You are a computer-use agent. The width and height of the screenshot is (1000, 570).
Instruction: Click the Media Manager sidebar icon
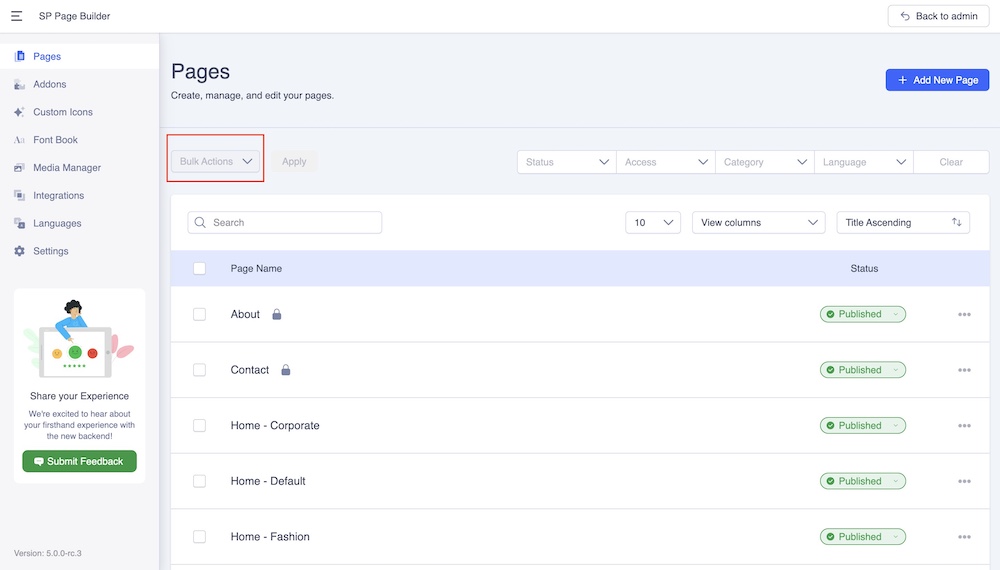[20, 168]
